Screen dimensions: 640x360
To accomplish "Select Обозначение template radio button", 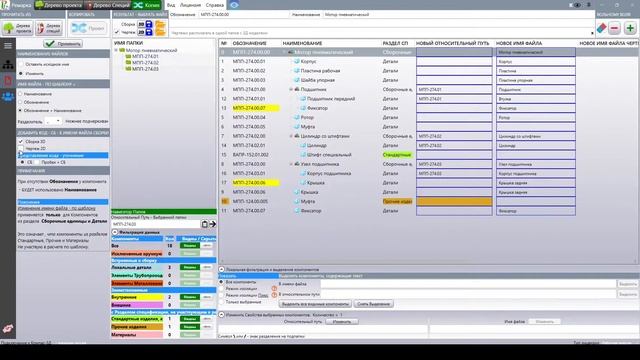I will tap(20, 102).
